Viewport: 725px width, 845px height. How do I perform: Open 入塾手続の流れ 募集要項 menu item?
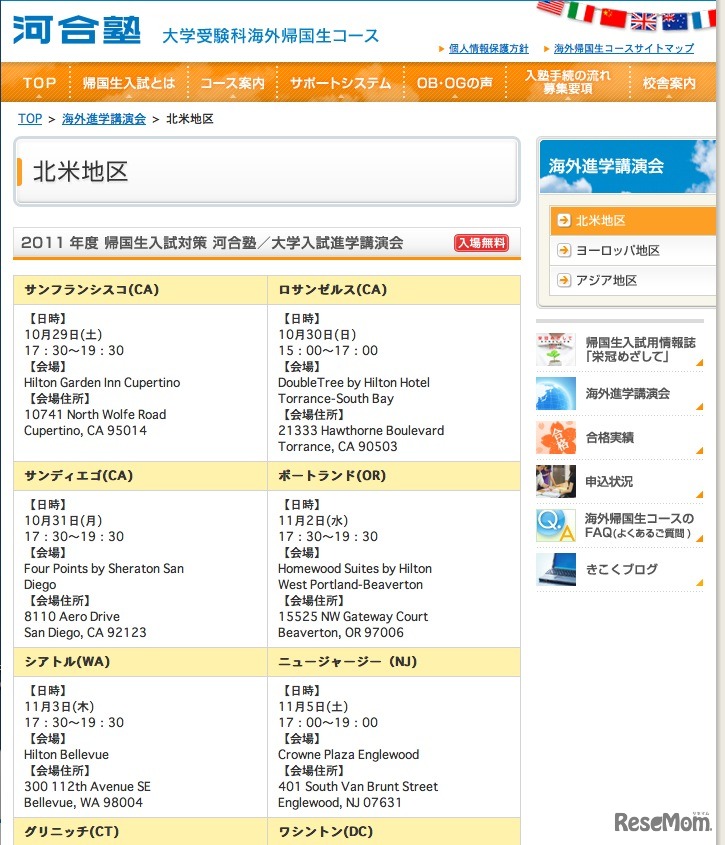tap(568, 82)
